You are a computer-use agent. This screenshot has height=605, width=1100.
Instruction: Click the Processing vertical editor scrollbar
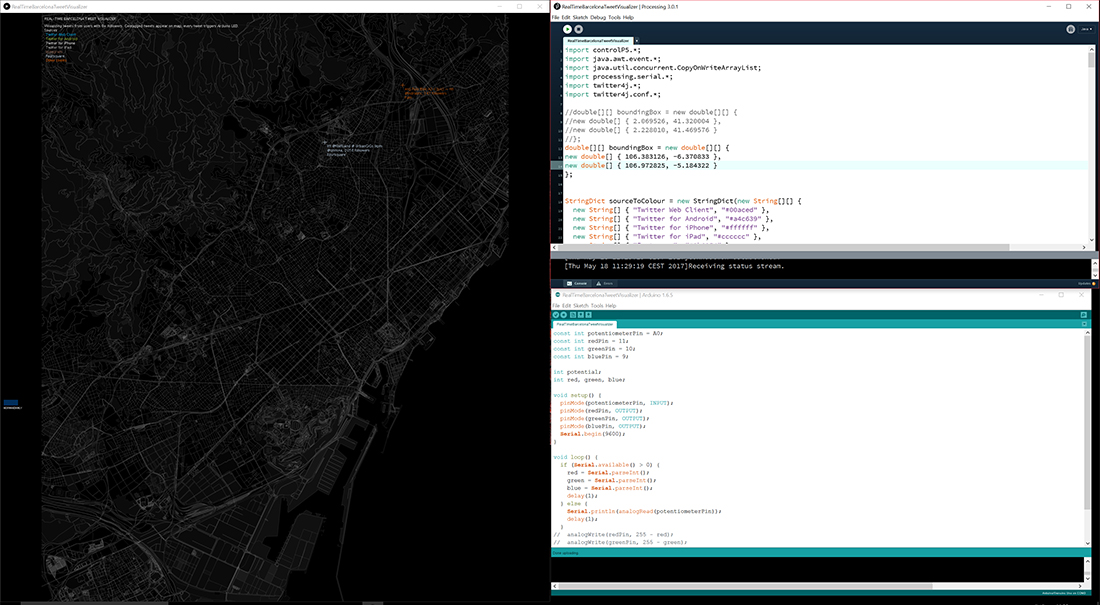1091,61
